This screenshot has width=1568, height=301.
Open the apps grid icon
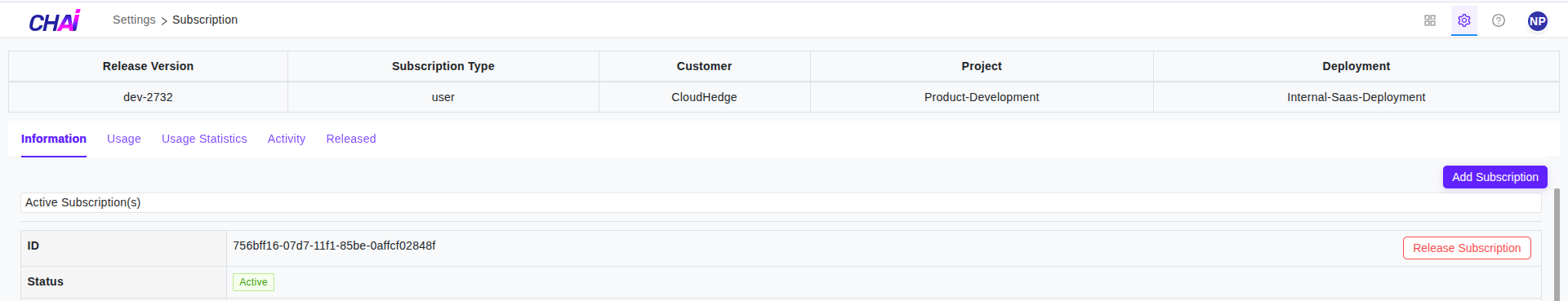(1430, 20)
